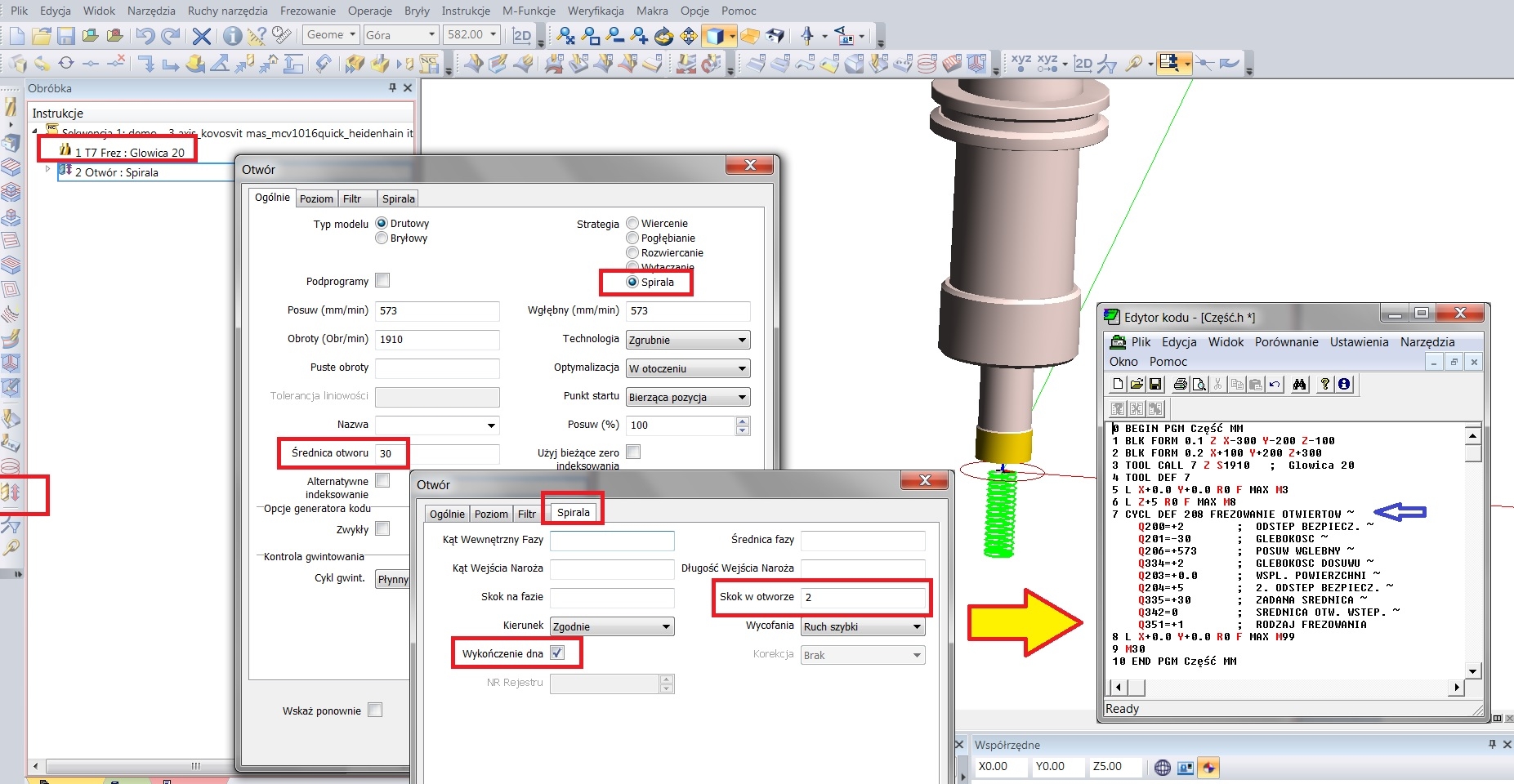Screen dimensions: 1514x784
Task: Click the hole operation icon in left sidebar
Action: coord(11,492)
